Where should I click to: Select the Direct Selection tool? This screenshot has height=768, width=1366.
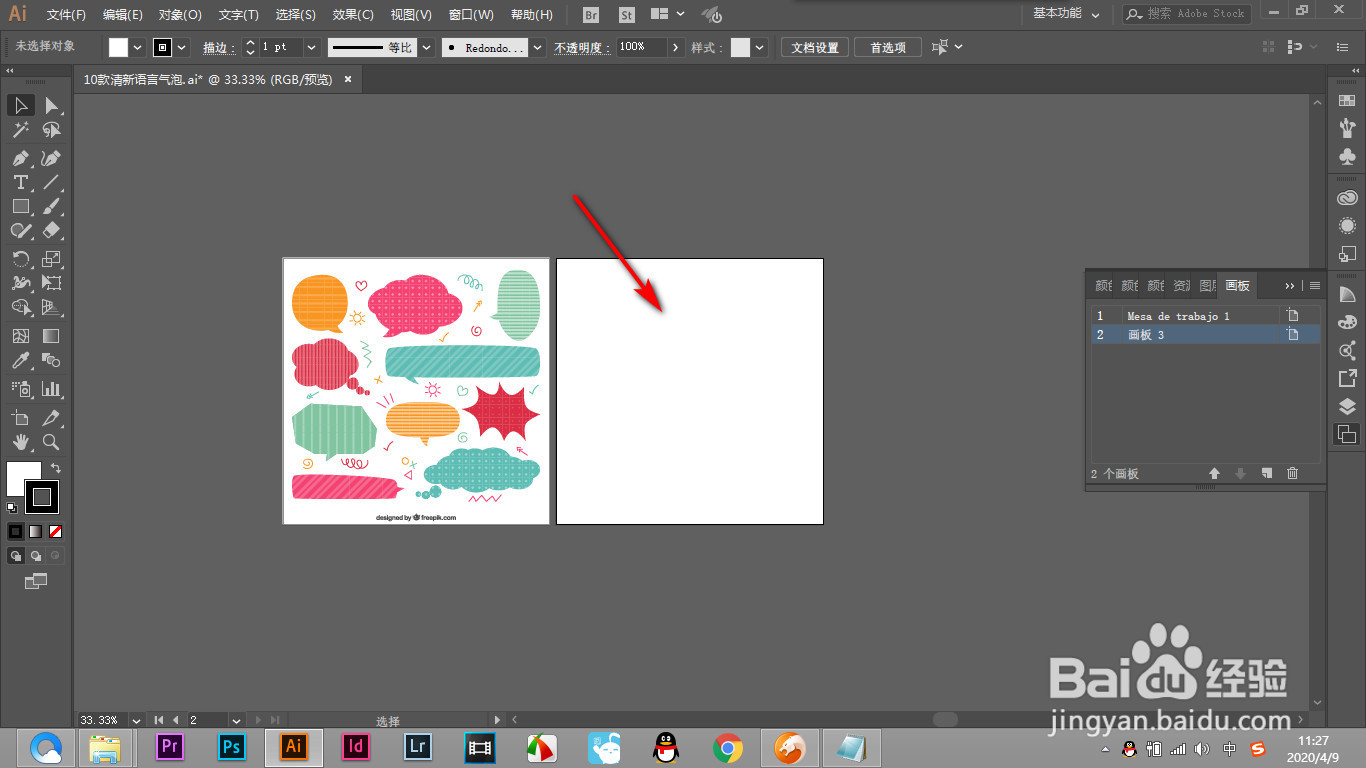click(51, 105)
